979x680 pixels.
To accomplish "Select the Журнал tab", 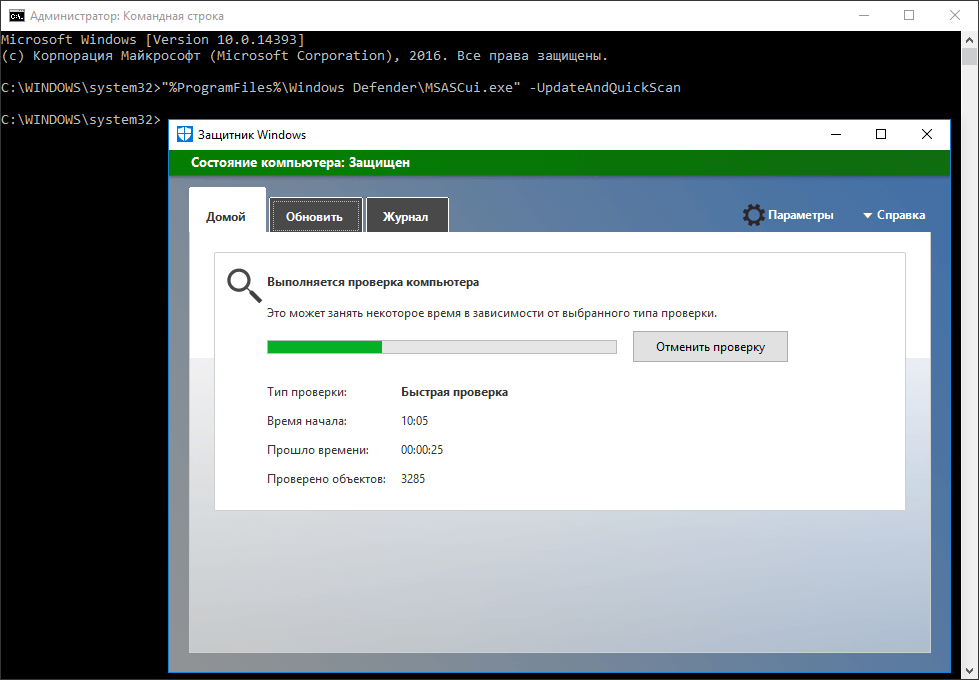I will [405, 217].
